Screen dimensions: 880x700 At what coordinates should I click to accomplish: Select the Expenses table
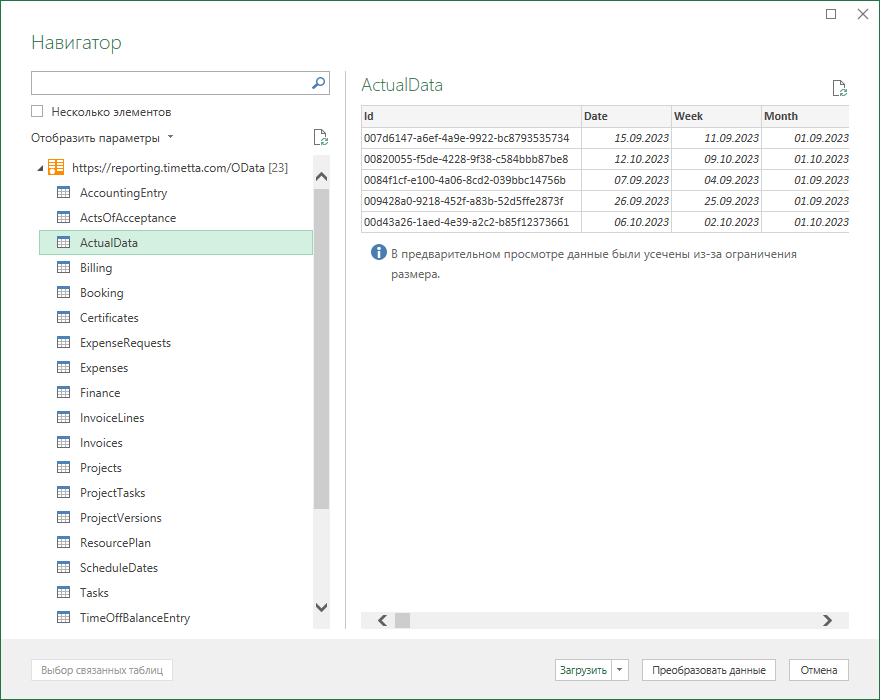104,368
